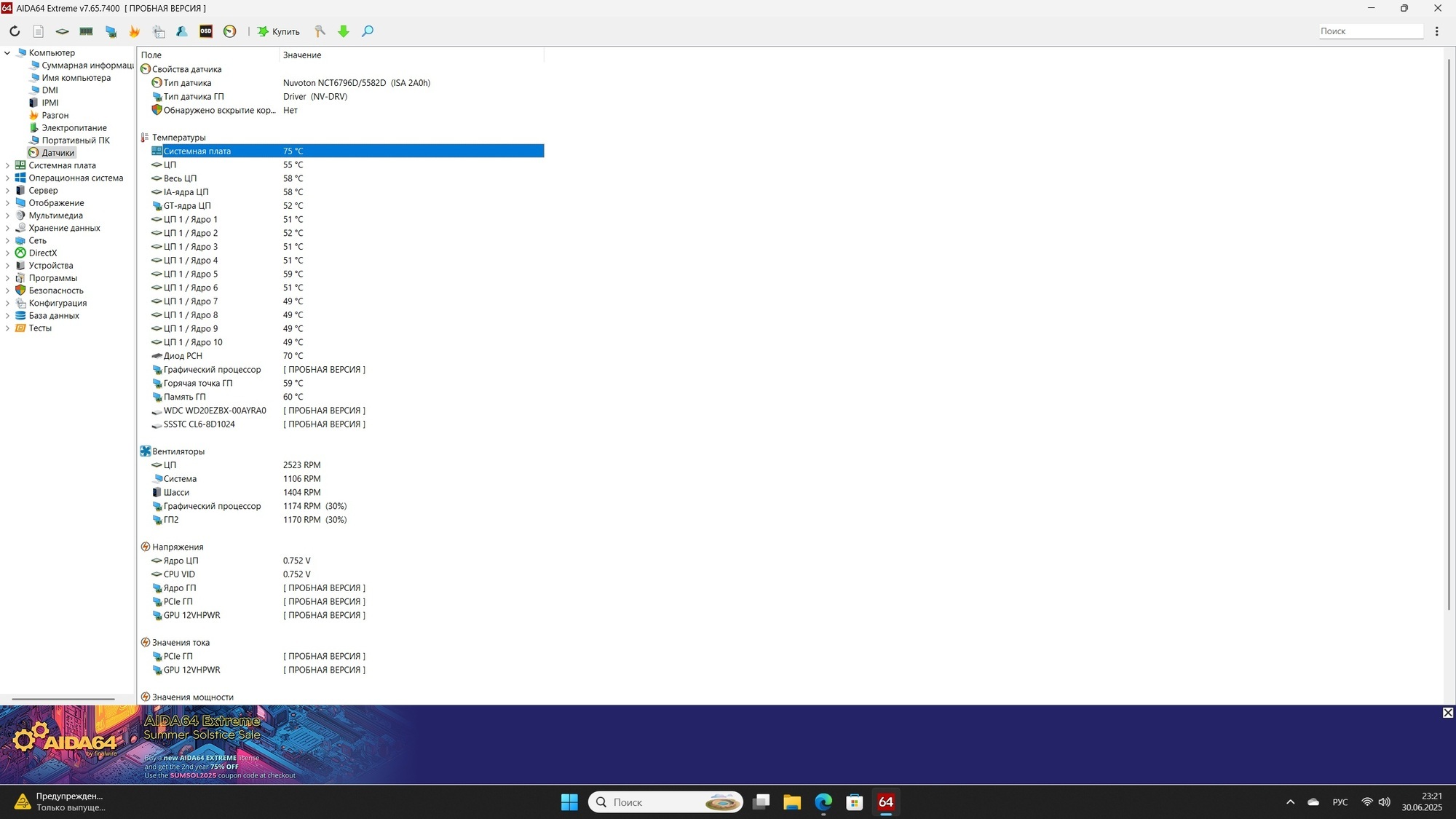The image size is (1456, 819).
Task: Select the Диод PCH temperature row
Action: point(341,356)
